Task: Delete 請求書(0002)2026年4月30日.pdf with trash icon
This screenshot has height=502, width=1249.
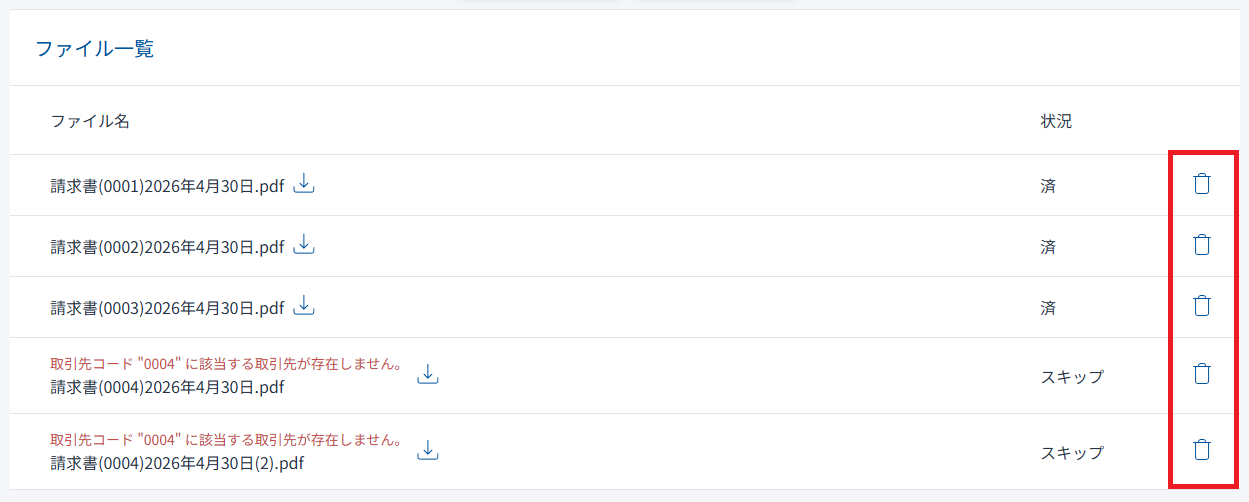Action: pos(1202,245)
